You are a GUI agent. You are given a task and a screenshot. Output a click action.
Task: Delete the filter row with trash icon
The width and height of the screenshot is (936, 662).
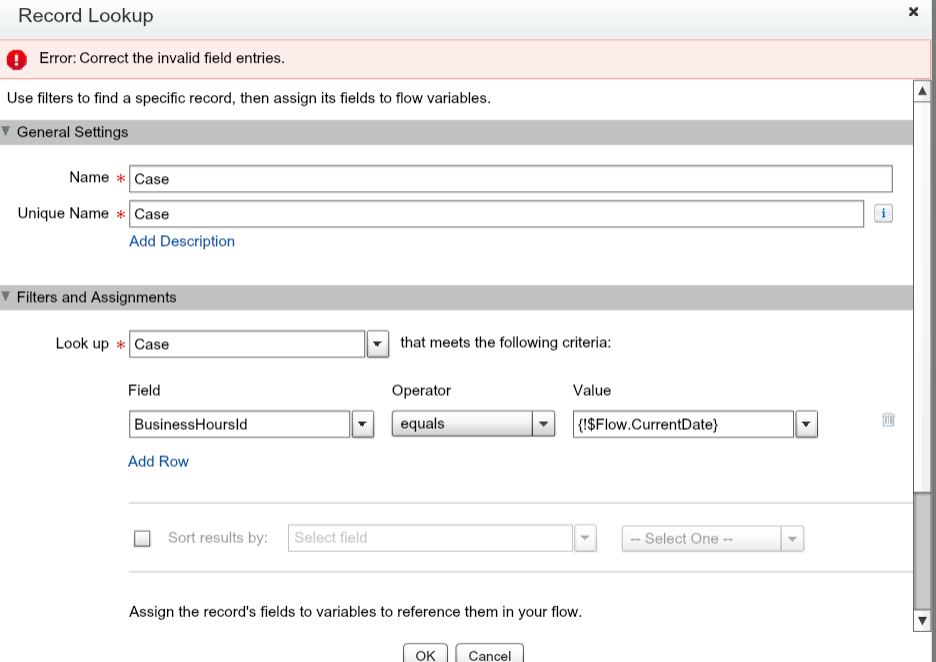pos(888,421)
